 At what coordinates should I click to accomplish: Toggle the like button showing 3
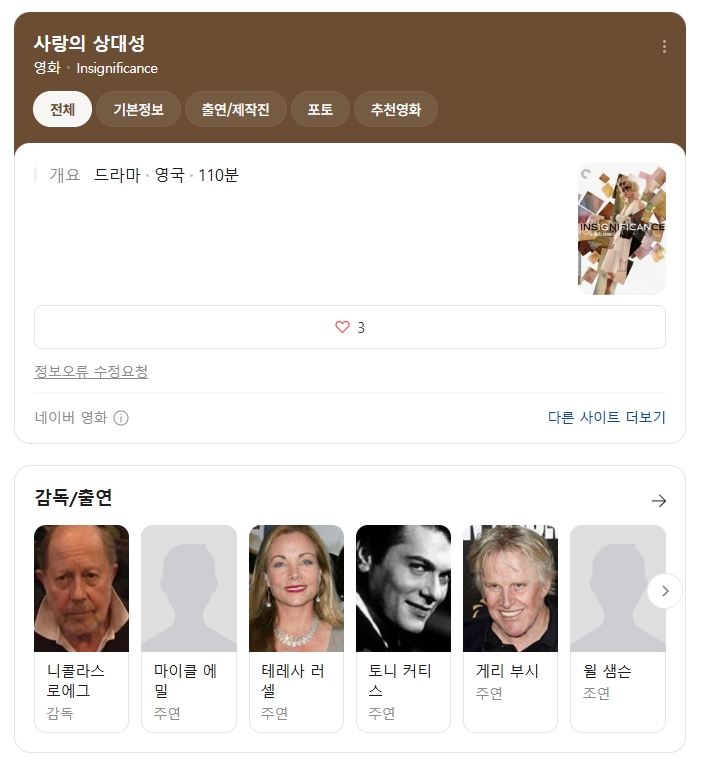click(350, 327)
